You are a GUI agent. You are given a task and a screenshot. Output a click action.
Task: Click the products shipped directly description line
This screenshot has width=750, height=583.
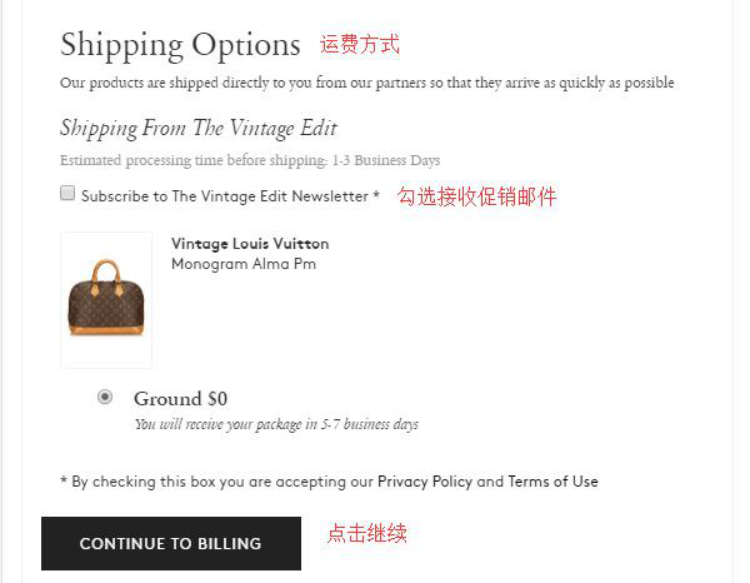click(x=367, y=83)
